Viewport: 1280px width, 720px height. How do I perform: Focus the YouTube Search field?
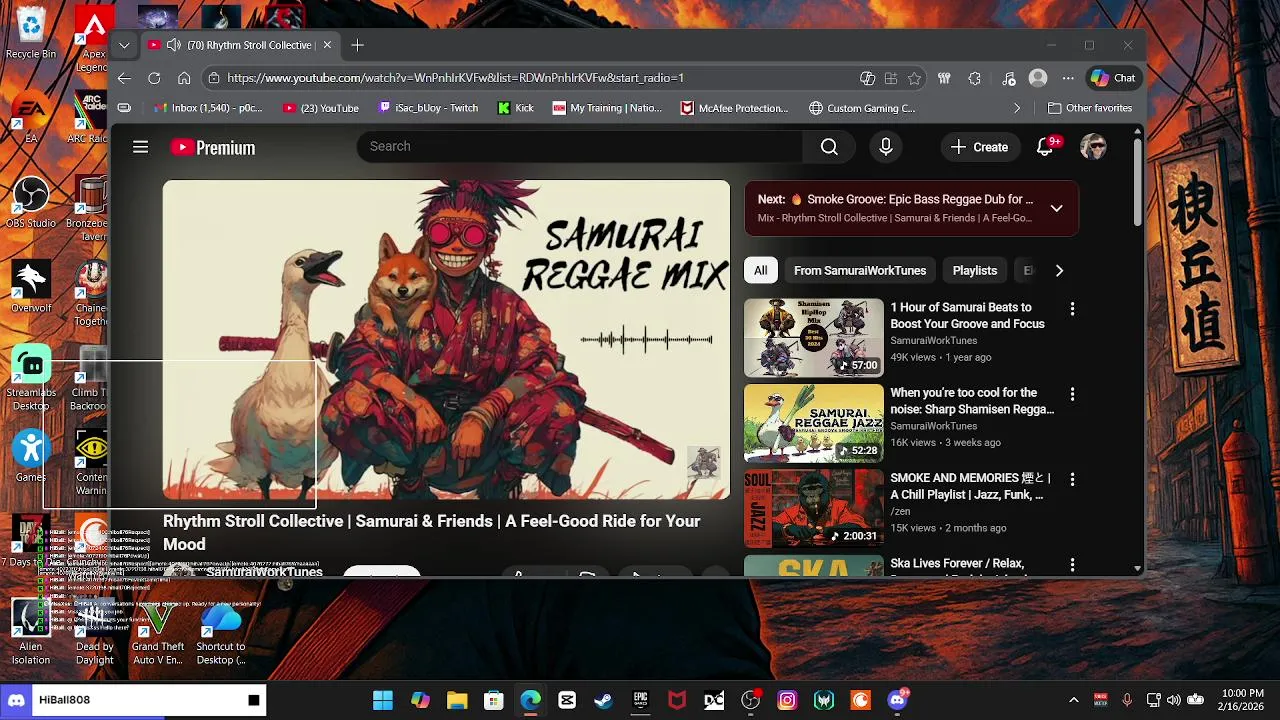[x=580, y=147]
